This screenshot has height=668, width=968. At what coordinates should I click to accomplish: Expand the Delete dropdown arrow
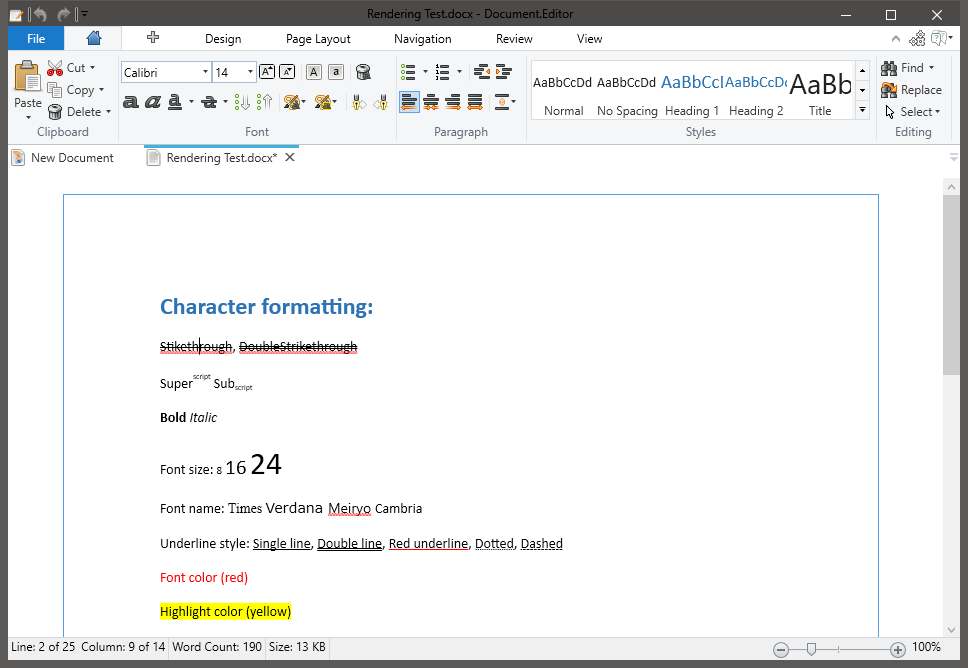pos(108,112)
